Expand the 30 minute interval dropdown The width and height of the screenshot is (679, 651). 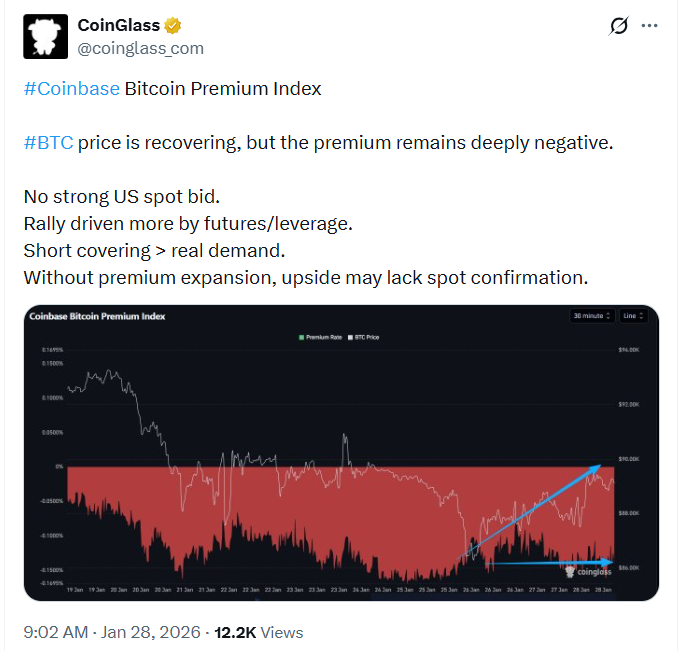[591, 316]
